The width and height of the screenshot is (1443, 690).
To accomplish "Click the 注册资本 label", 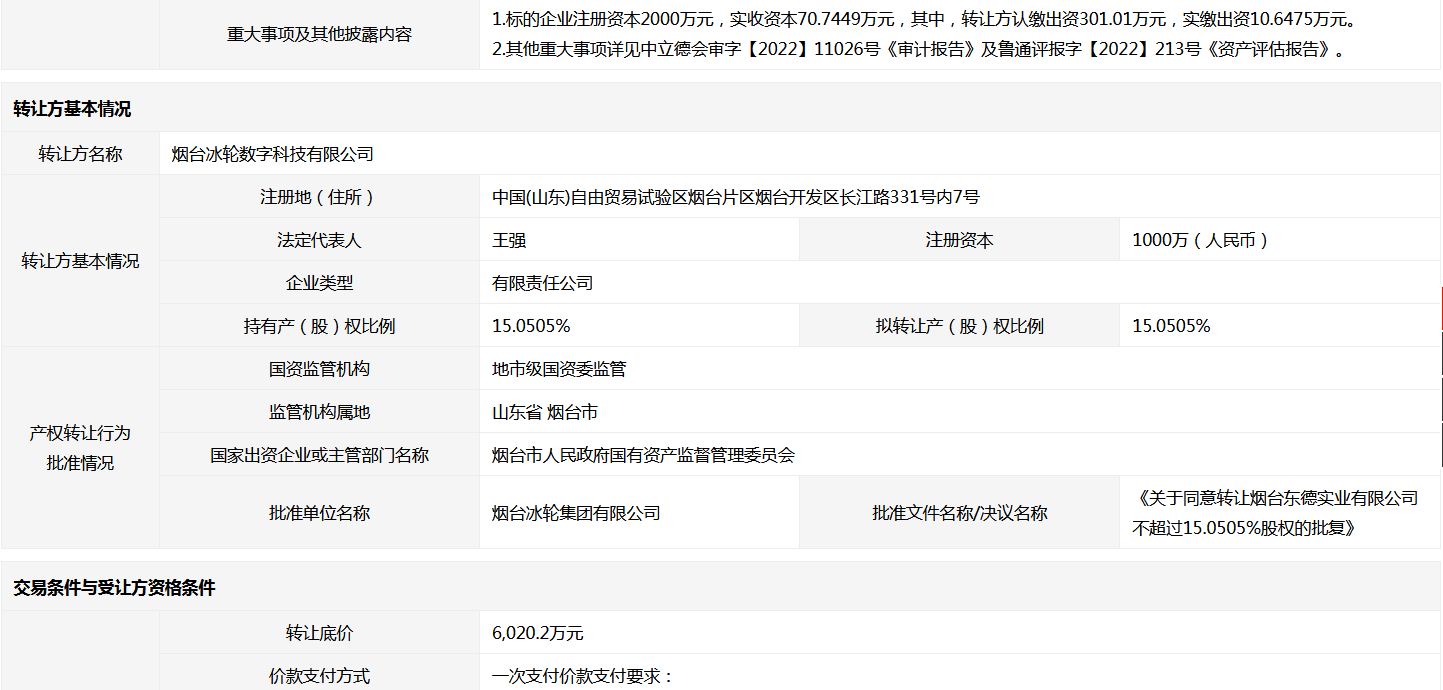I will (x=959, y=240).
